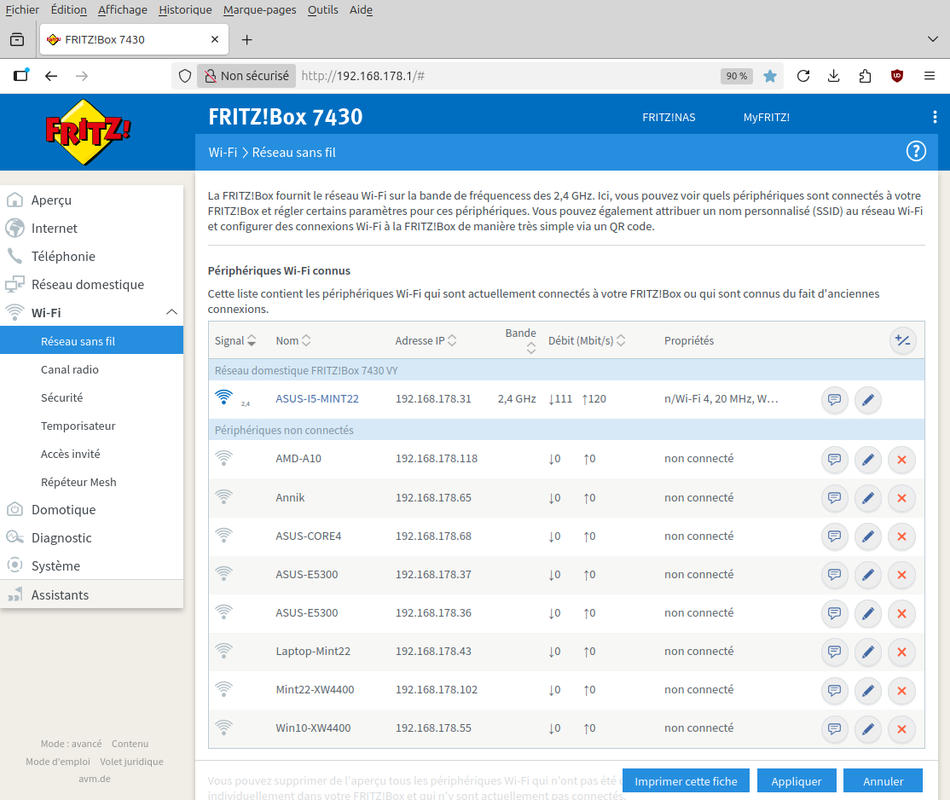Remove the ASUS-CORE4 device
Image resolution: width=950 pixels, height=800 pixels.
point(902,536)
